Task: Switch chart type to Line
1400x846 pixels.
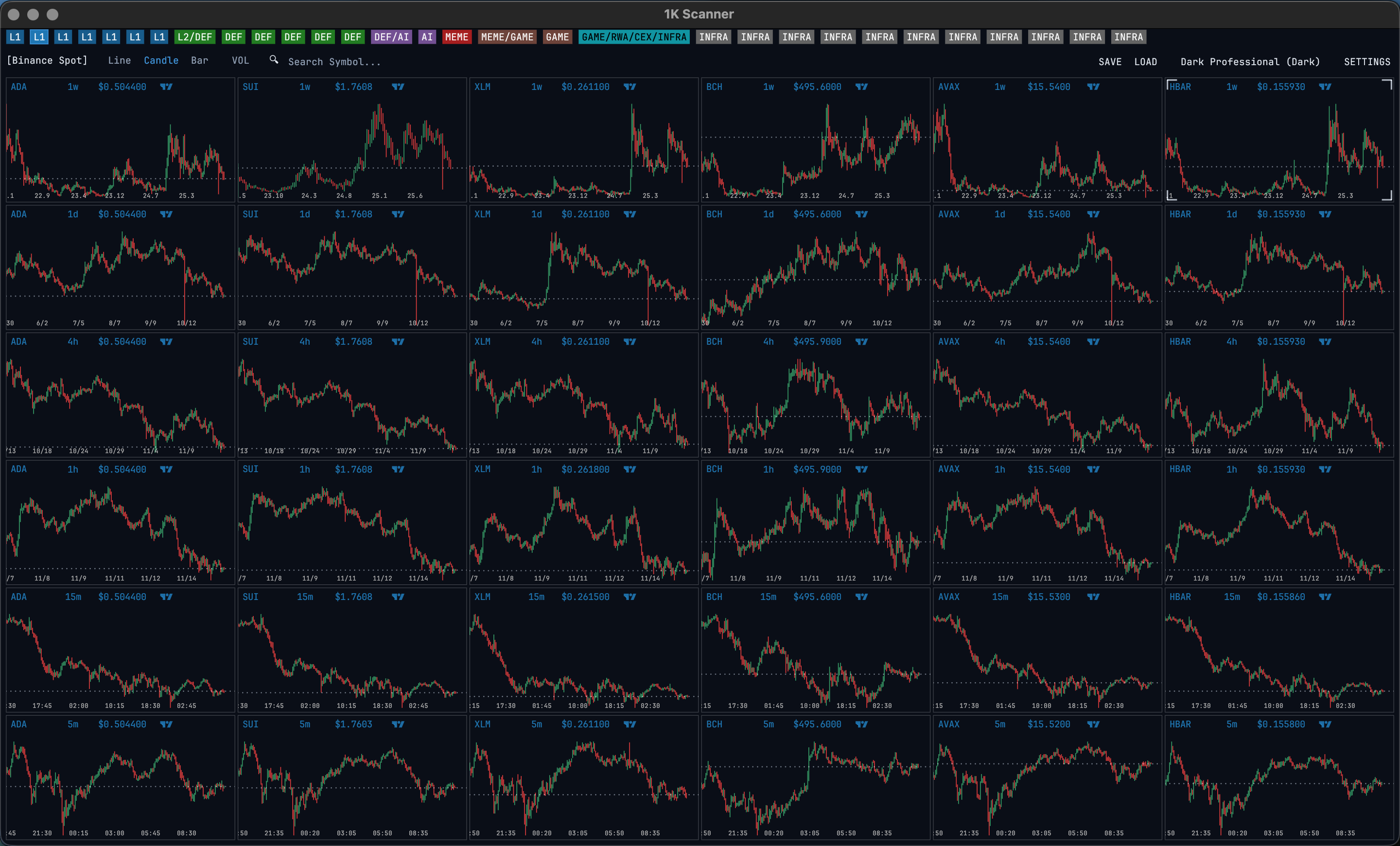Action: pos(119,60)
